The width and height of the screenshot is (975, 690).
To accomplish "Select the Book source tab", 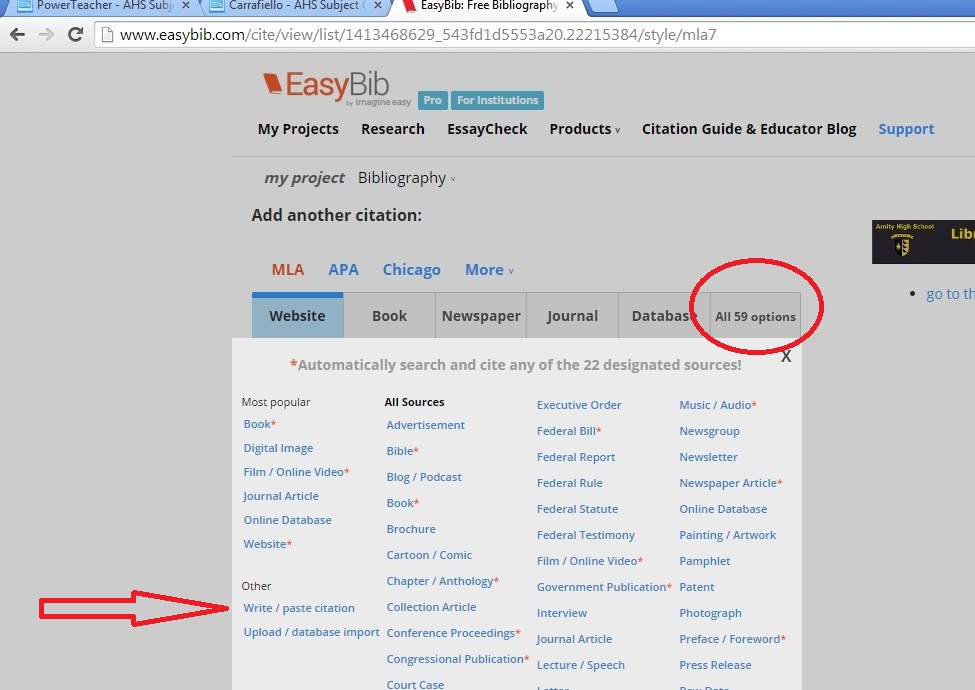I will 389,316.
